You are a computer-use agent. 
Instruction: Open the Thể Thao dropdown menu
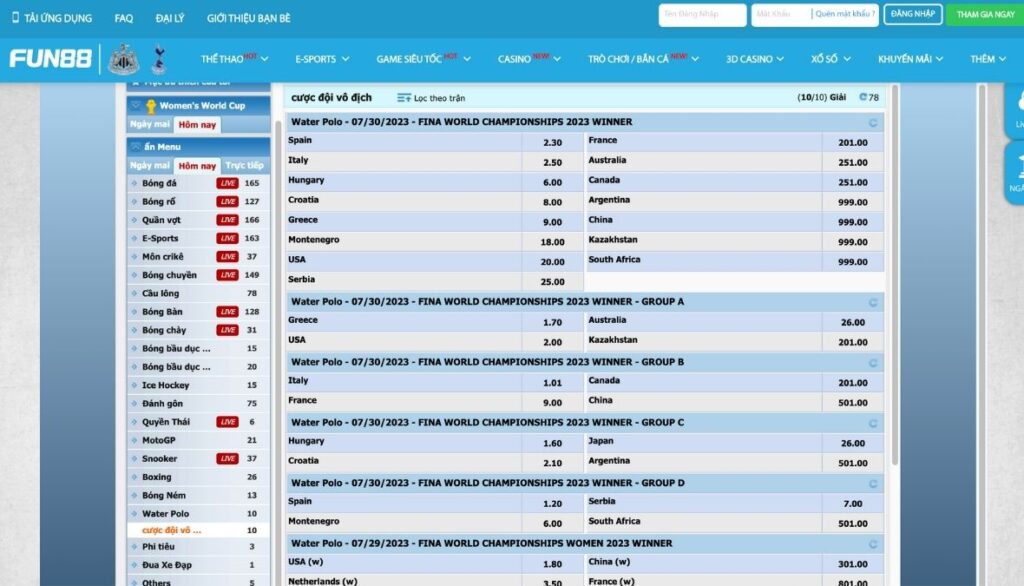pos(234,59)
